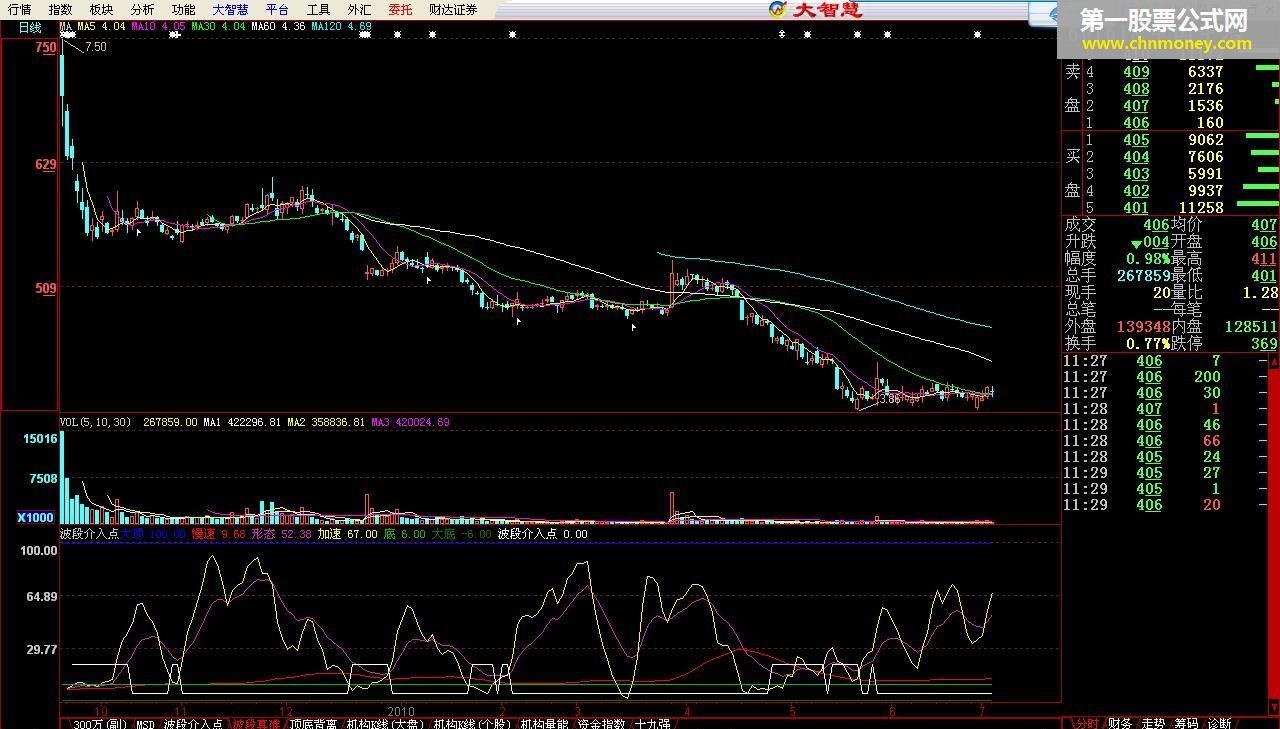Click the 7.50 high price annotation

point(96,47)
